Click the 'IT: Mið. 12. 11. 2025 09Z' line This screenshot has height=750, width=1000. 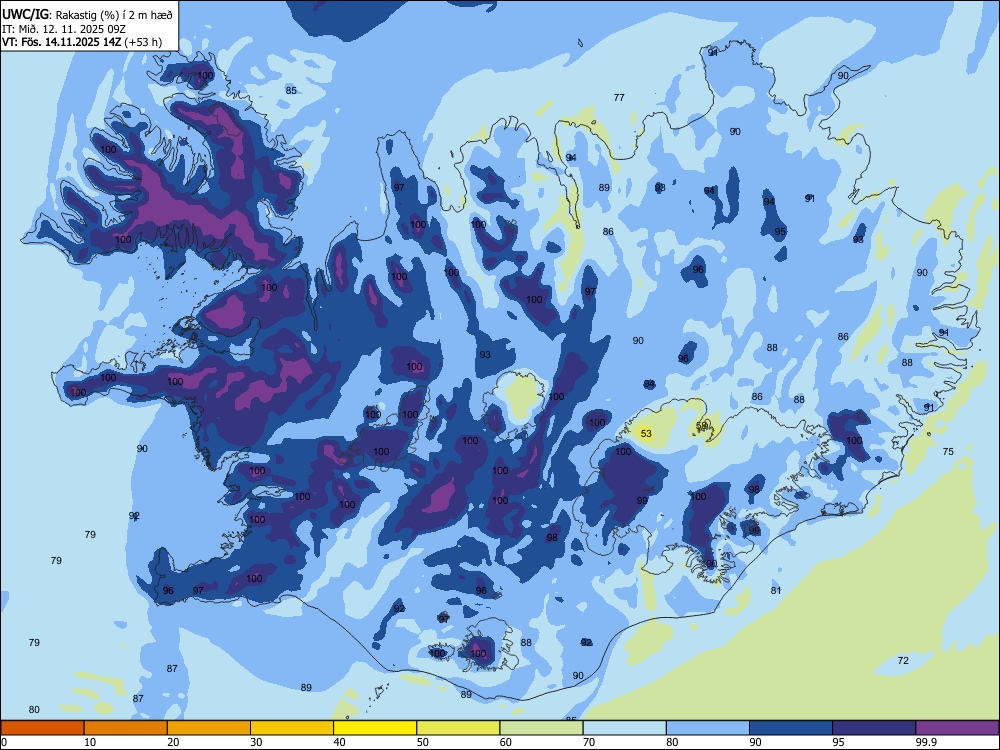64,29
